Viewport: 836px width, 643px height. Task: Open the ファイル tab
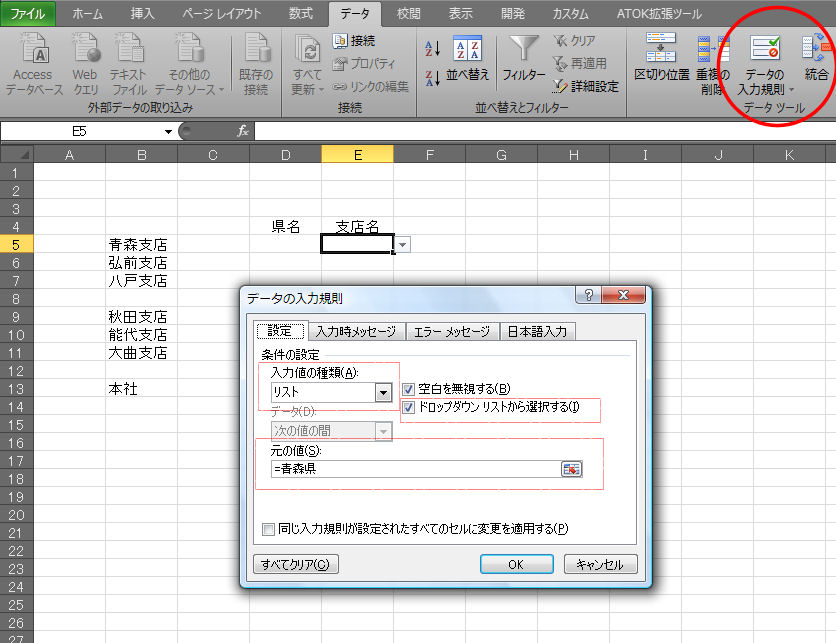coord(28,13)
